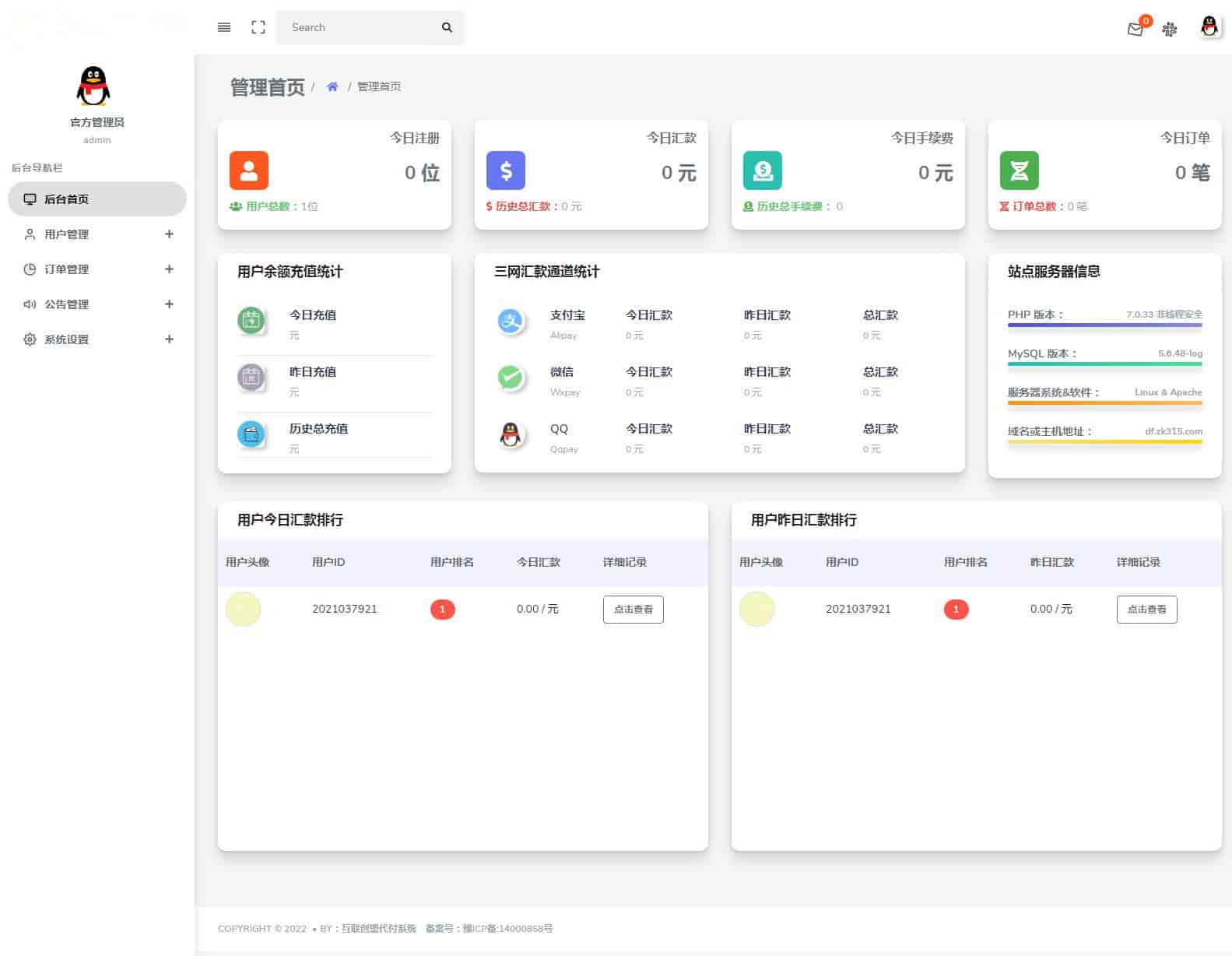Image resolution: width=1232 pixels, height=956 pixels.
Task: Open the penguin avatar menu in top-right
Action: click(1209, 27)
